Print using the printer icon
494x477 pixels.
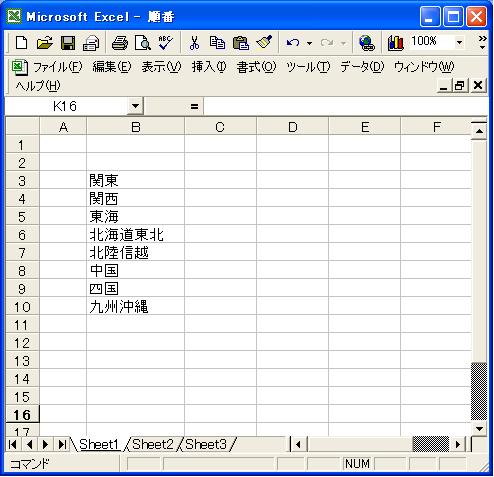pos(120,43)
